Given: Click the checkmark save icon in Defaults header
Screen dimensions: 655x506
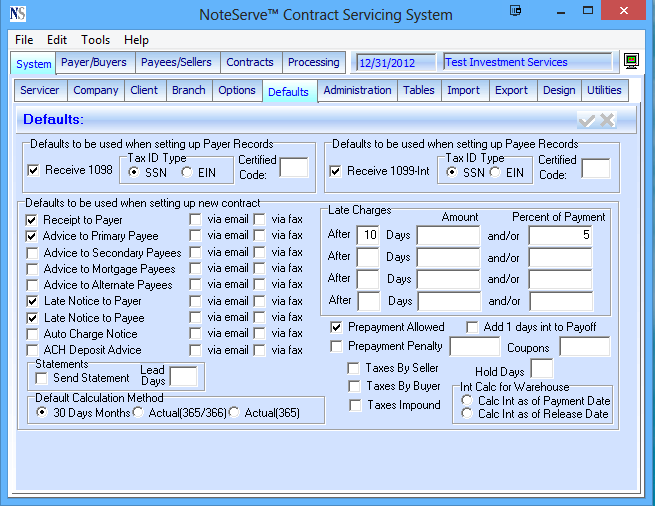Looking at the screenshot, I should 587,120.
